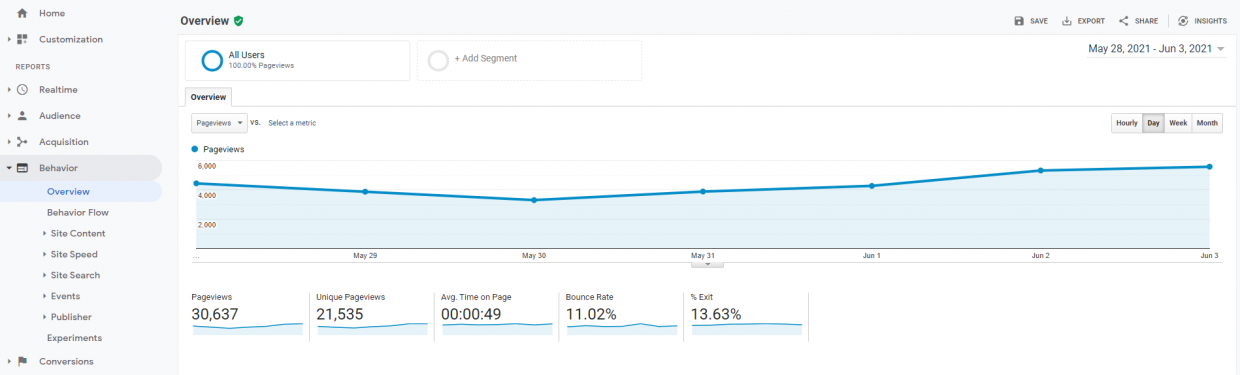Click the Jun 1 data point

(872, 186)
